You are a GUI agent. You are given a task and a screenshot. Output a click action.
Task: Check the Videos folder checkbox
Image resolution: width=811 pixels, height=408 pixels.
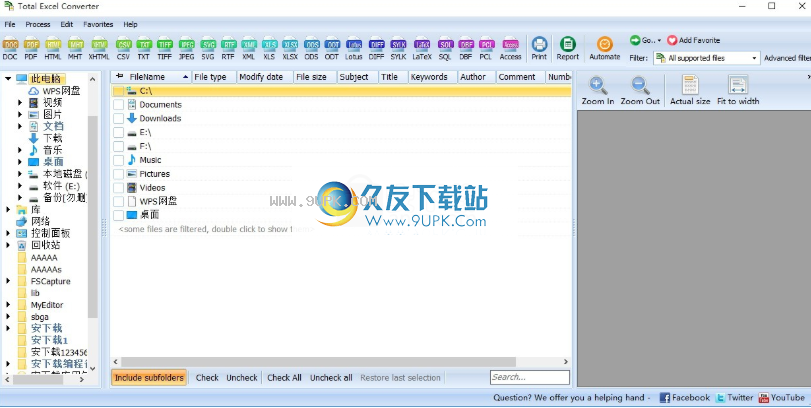click(118, 188)
